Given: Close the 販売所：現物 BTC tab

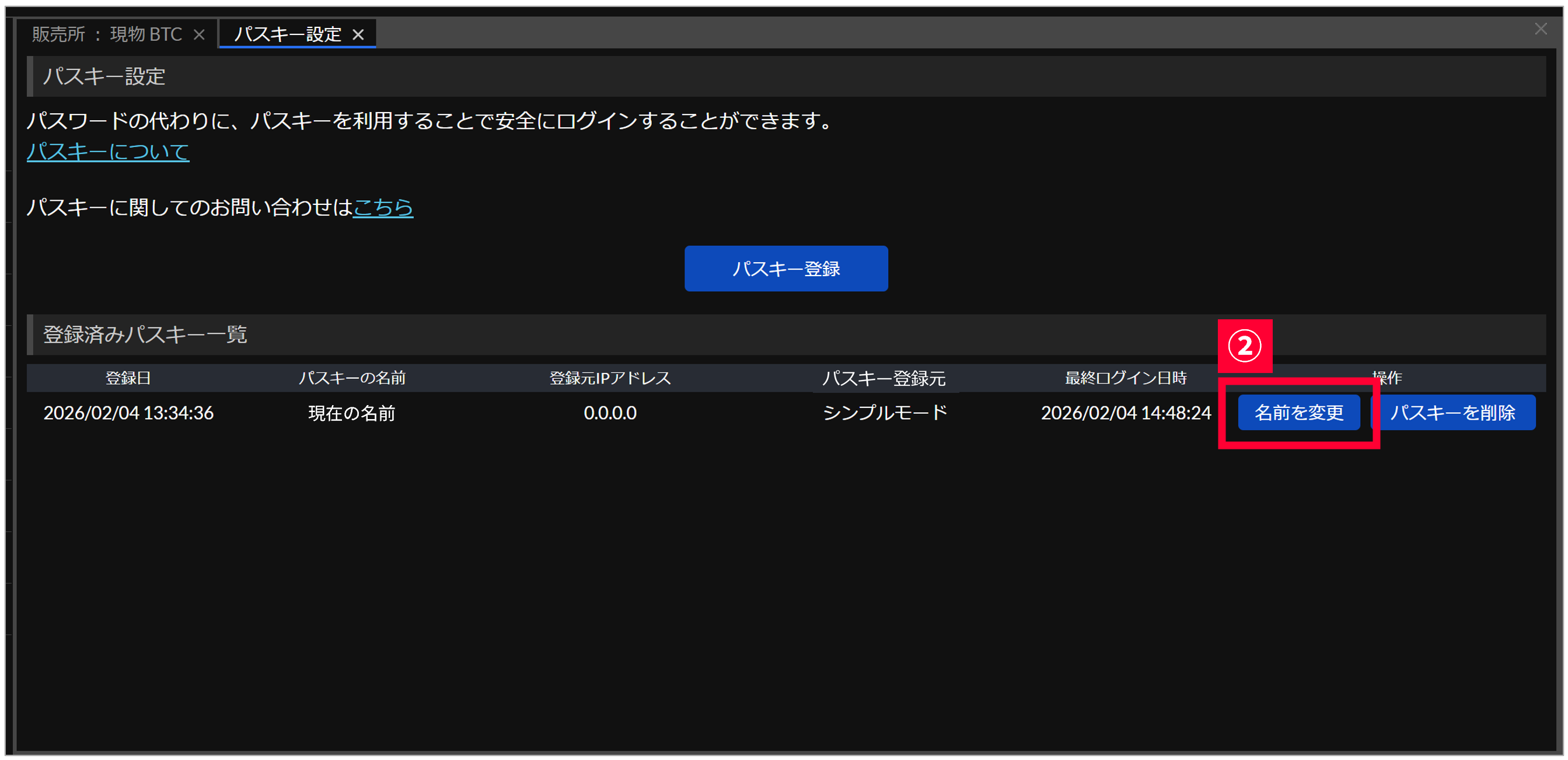Looking at the screenshot, I should point(199,34).
